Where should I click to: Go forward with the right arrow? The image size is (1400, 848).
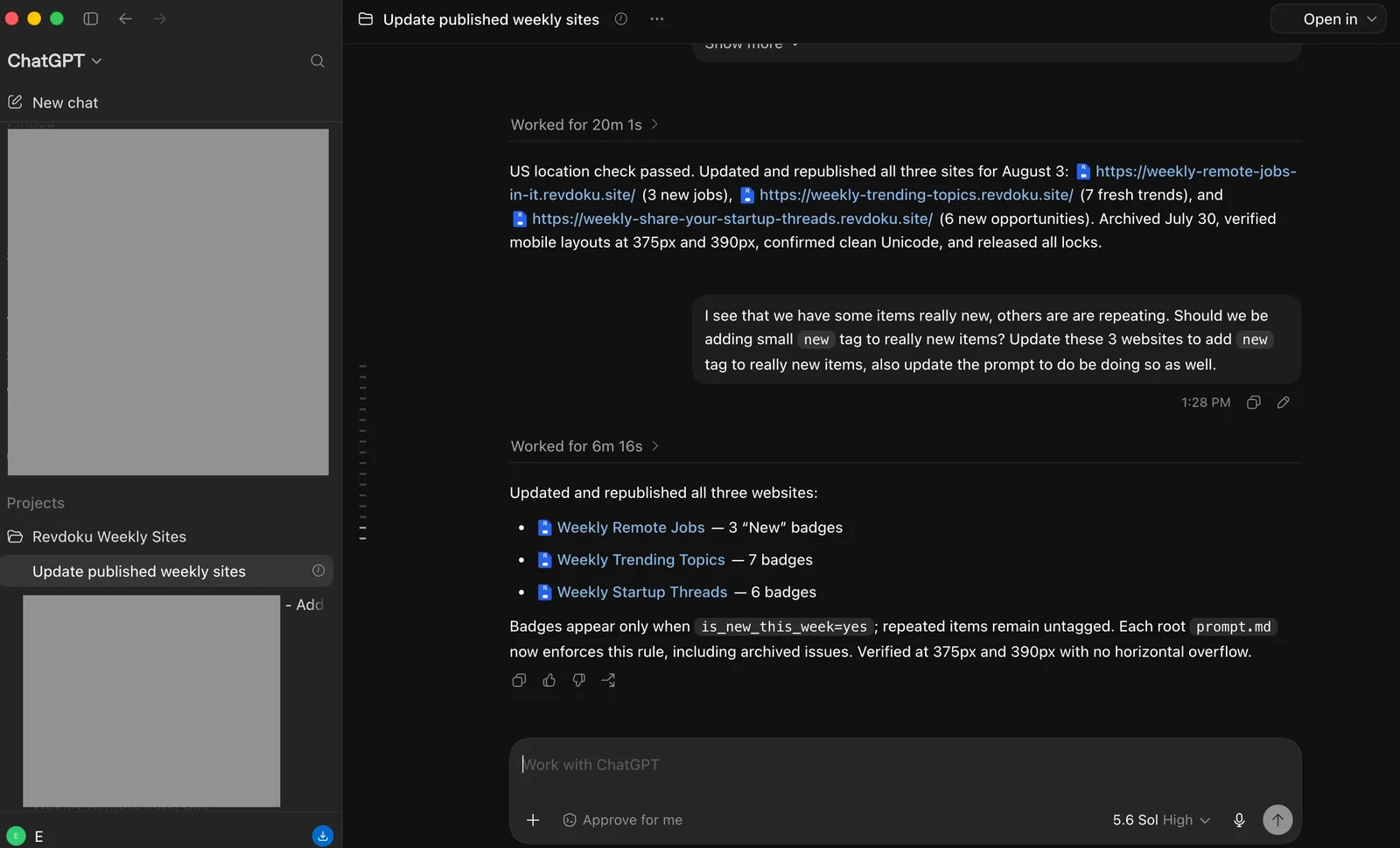coord(159,18)
